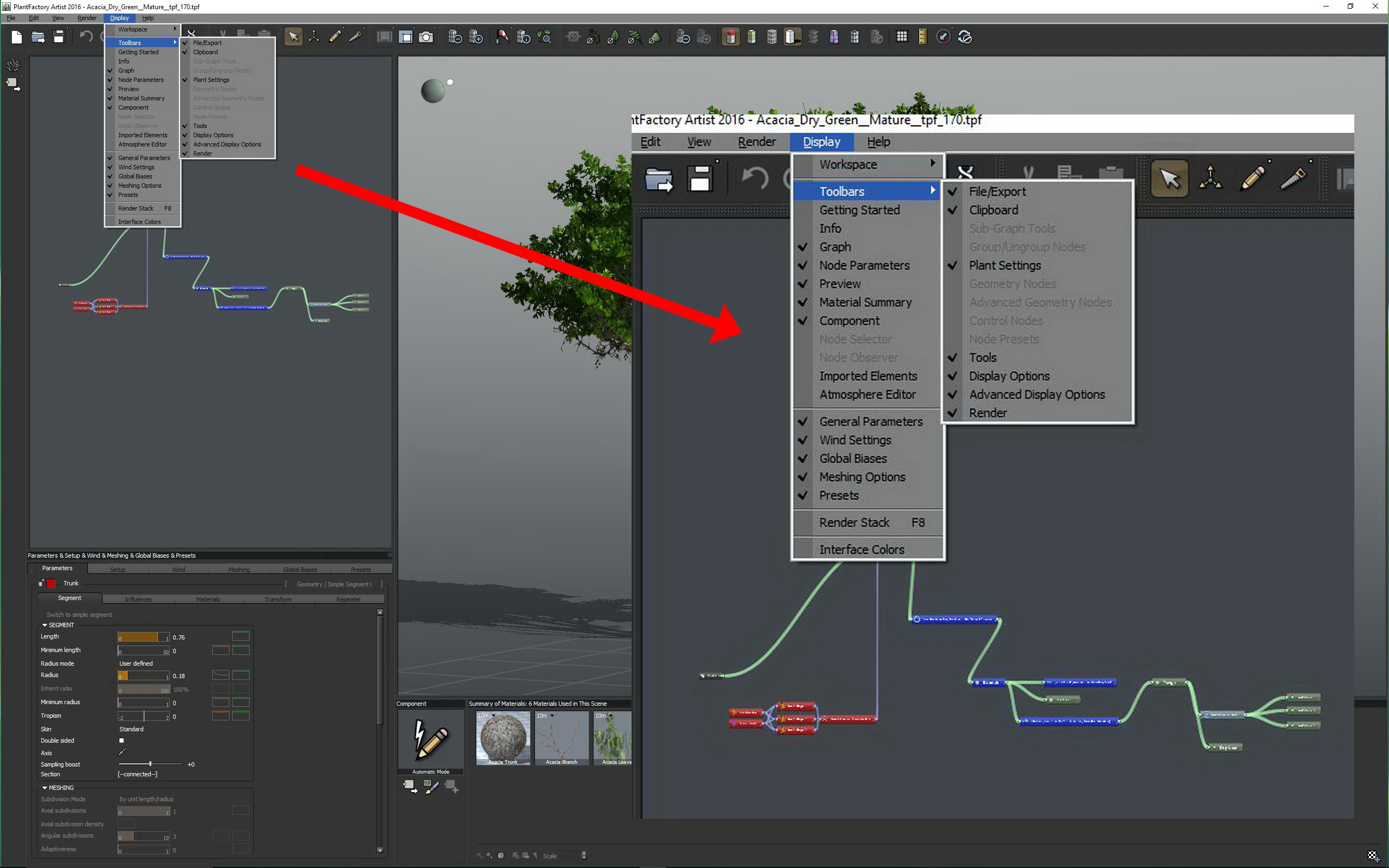Toggle the grid display icon
The height and width of the screenshot is (868, 1389).
click(x=902, y=37)
